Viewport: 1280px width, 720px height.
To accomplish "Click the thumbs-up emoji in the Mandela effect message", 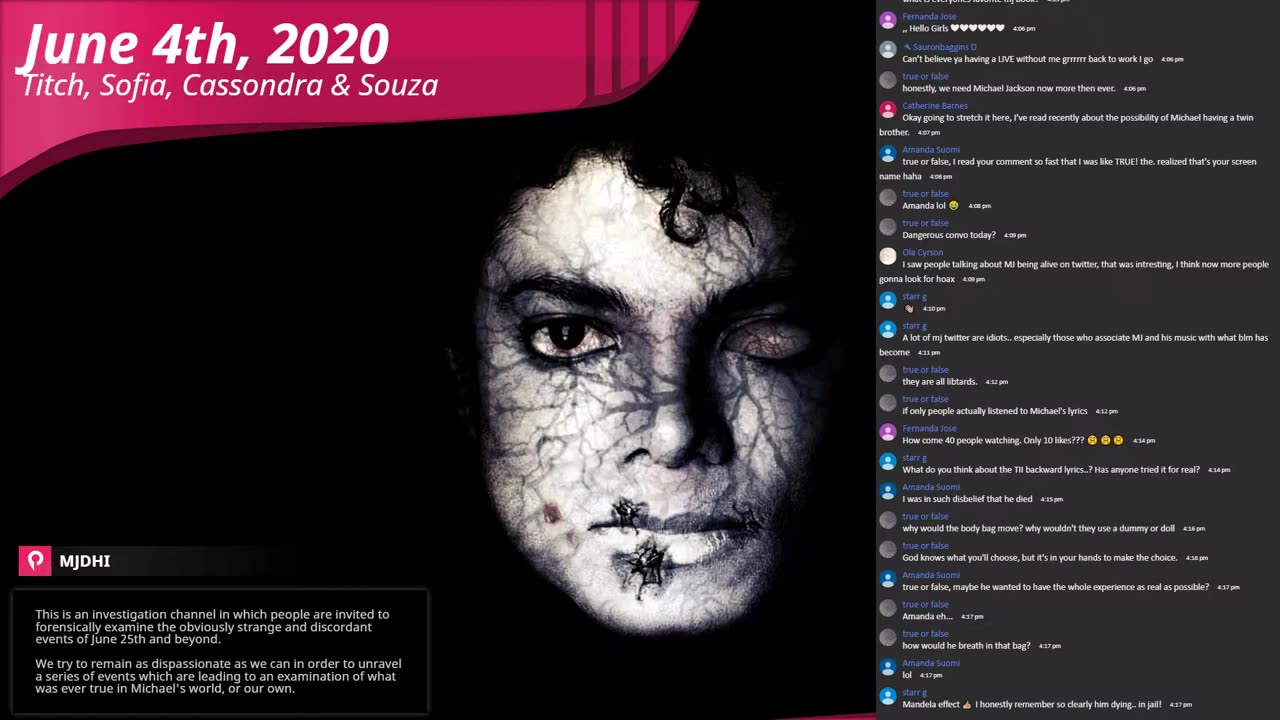I will [967, 704].
